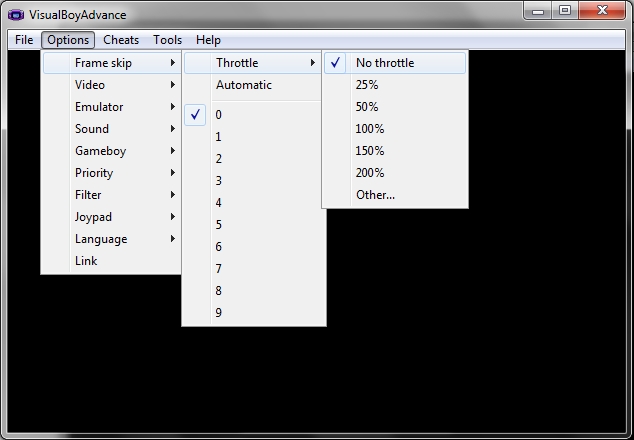634x440 pixels.
Task: Open the Help menu
Action: (208, 40)
